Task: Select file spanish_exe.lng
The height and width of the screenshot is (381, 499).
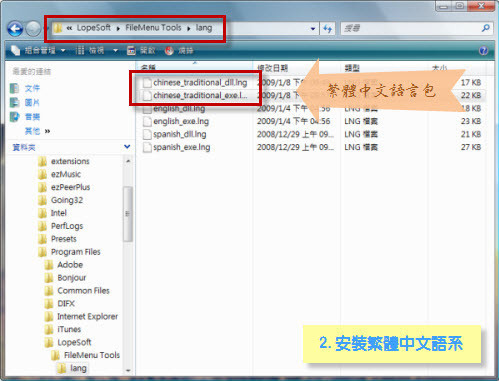Action: click(182, 147)
